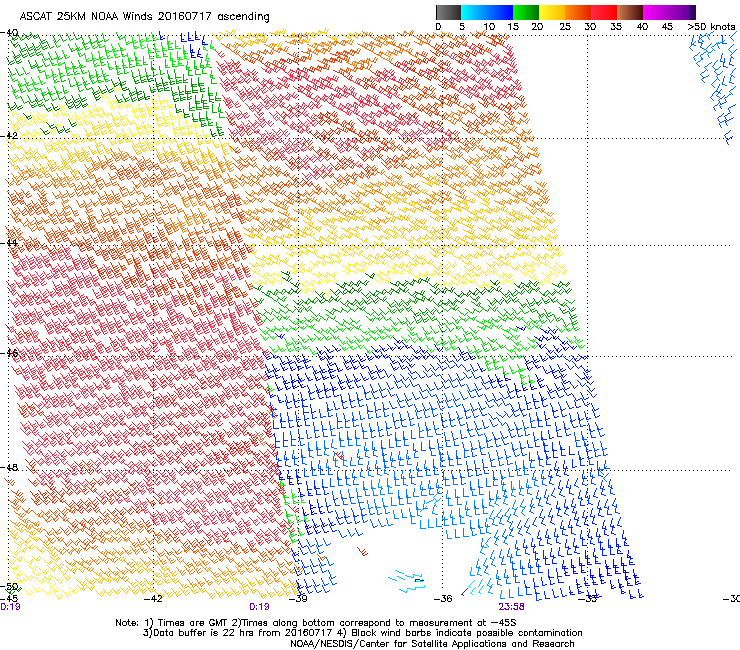Click the magenta-purple 40–50 knots color segment

(669, 12)
